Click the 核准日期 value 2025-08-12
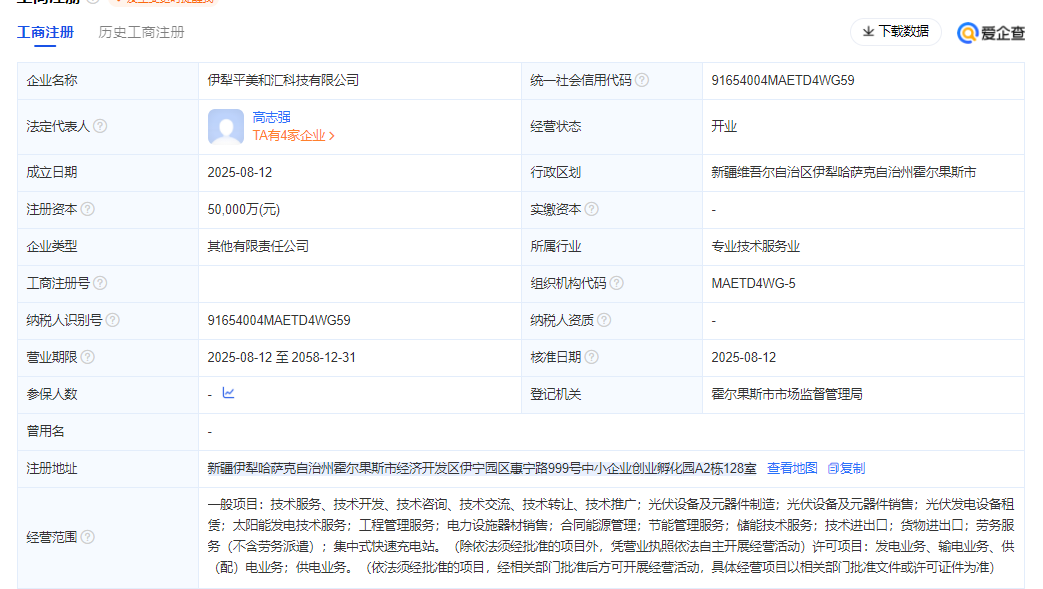 pos(744,357)
